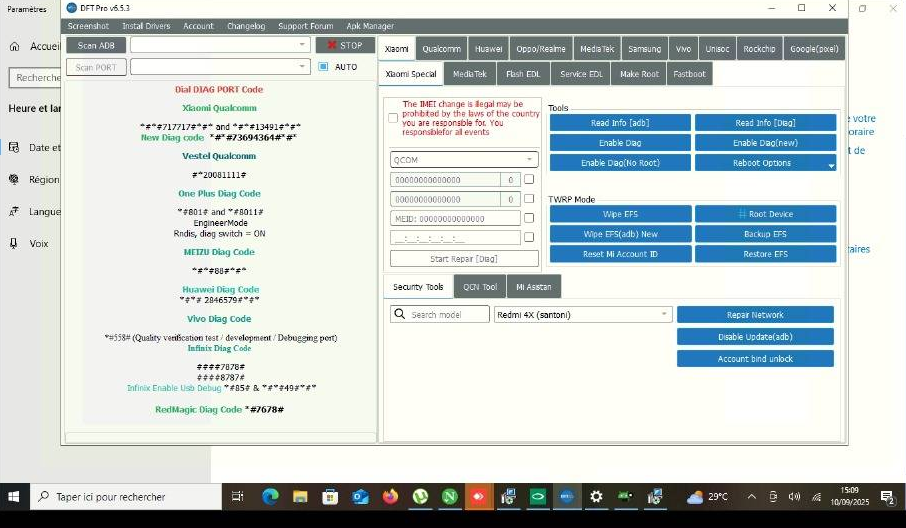Switch to the Qualcomm tab
The width and height of the screenshot is (906, 528).
(441, 49)
